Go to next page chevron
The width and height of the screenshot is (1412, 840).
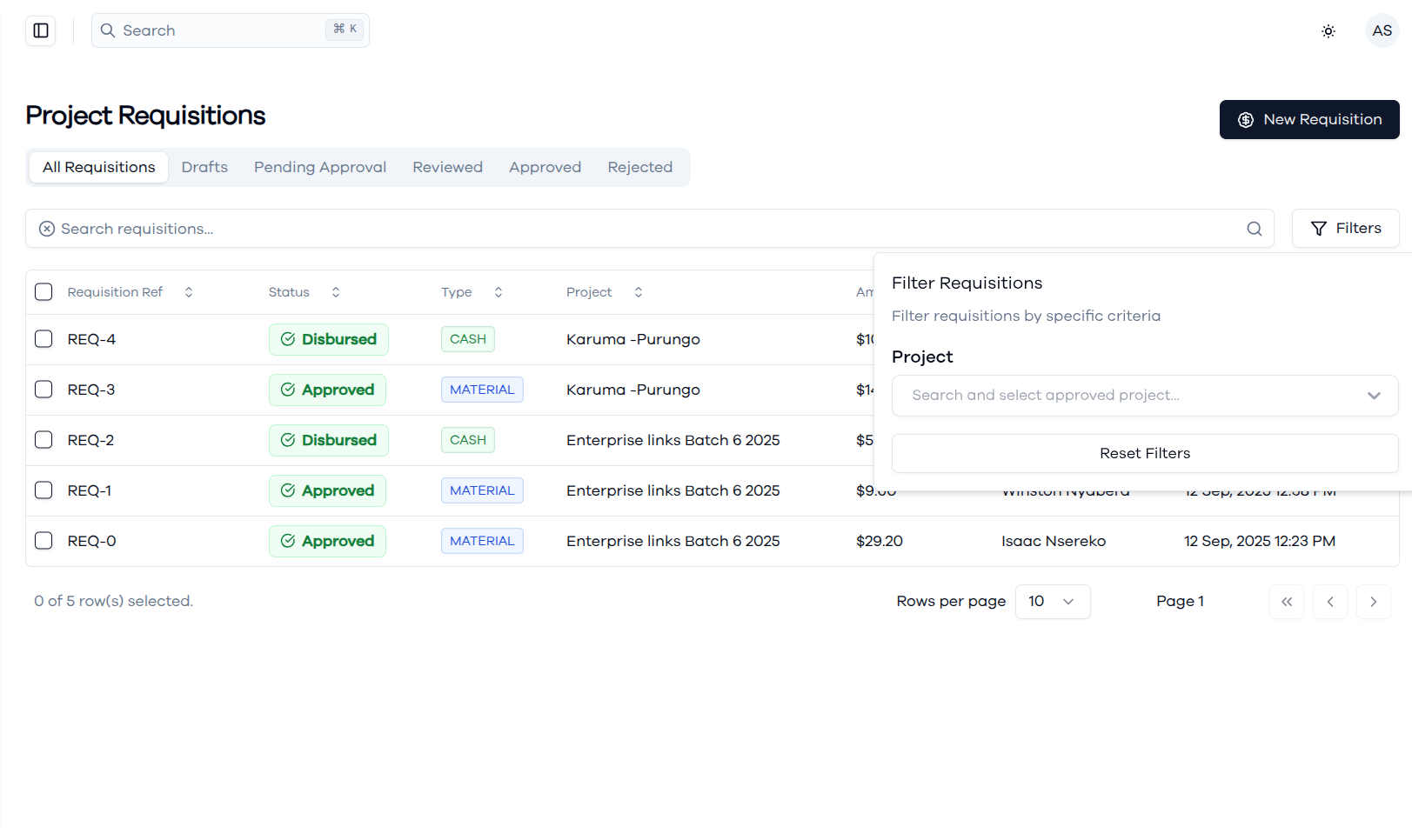point(1374,602)
